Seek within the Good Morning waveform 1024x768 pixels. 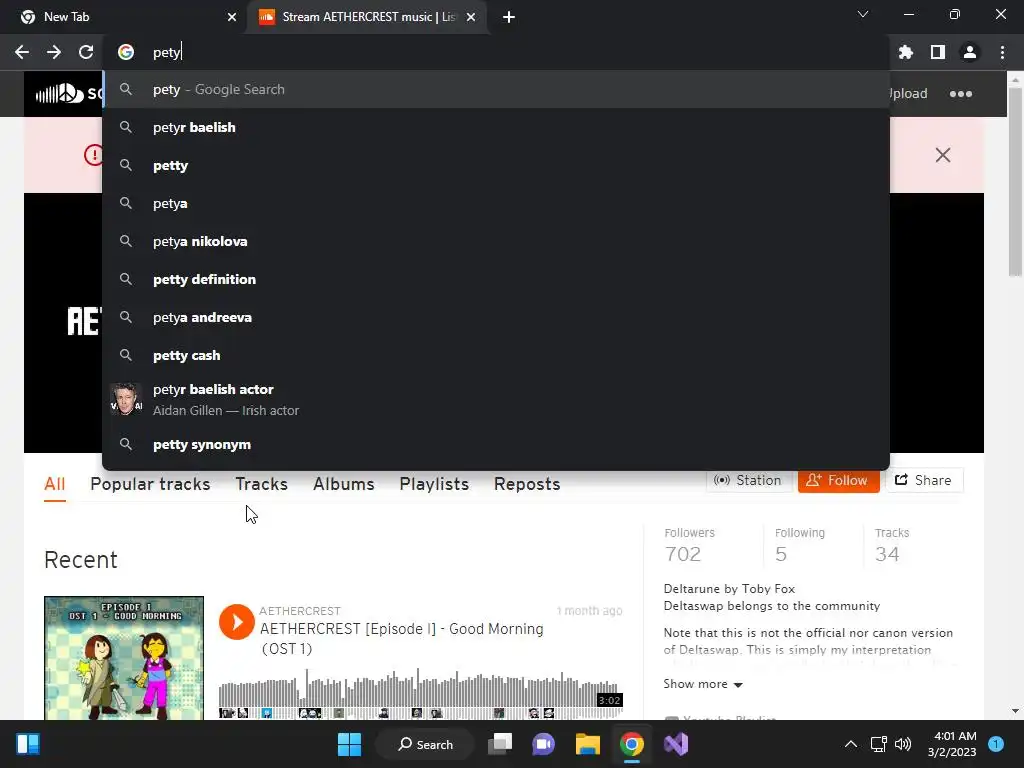point(421,694)
